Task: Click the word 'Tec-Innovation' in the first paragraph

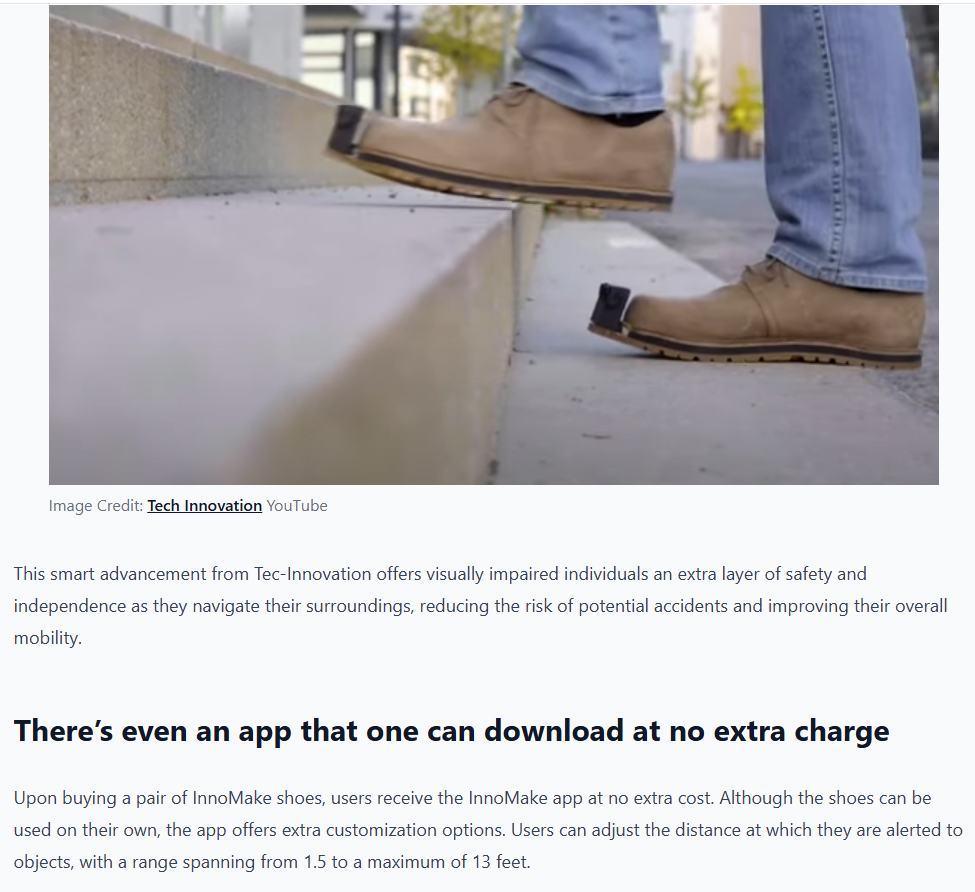Action: pyautogui.click(x=313, y=574)
